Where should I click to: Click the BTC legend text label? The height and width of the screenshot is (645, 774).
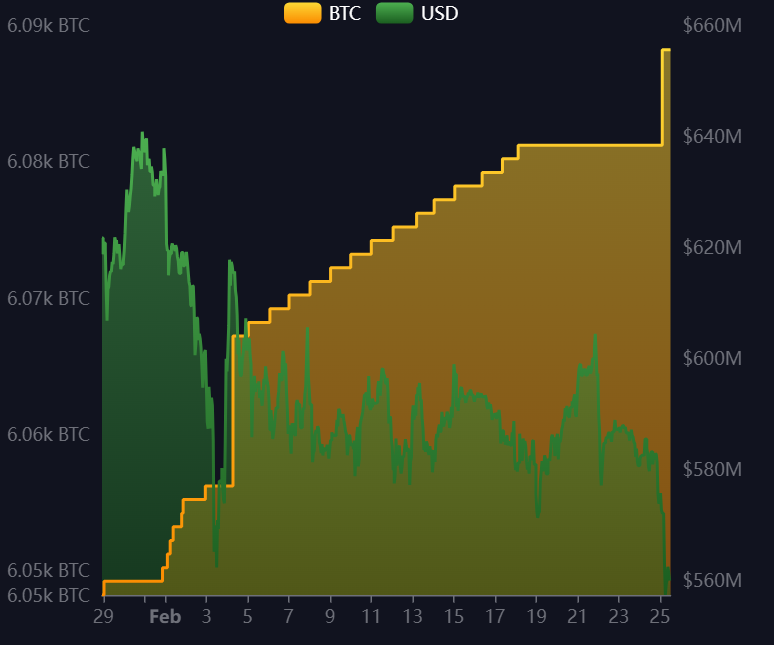[345, 13]
